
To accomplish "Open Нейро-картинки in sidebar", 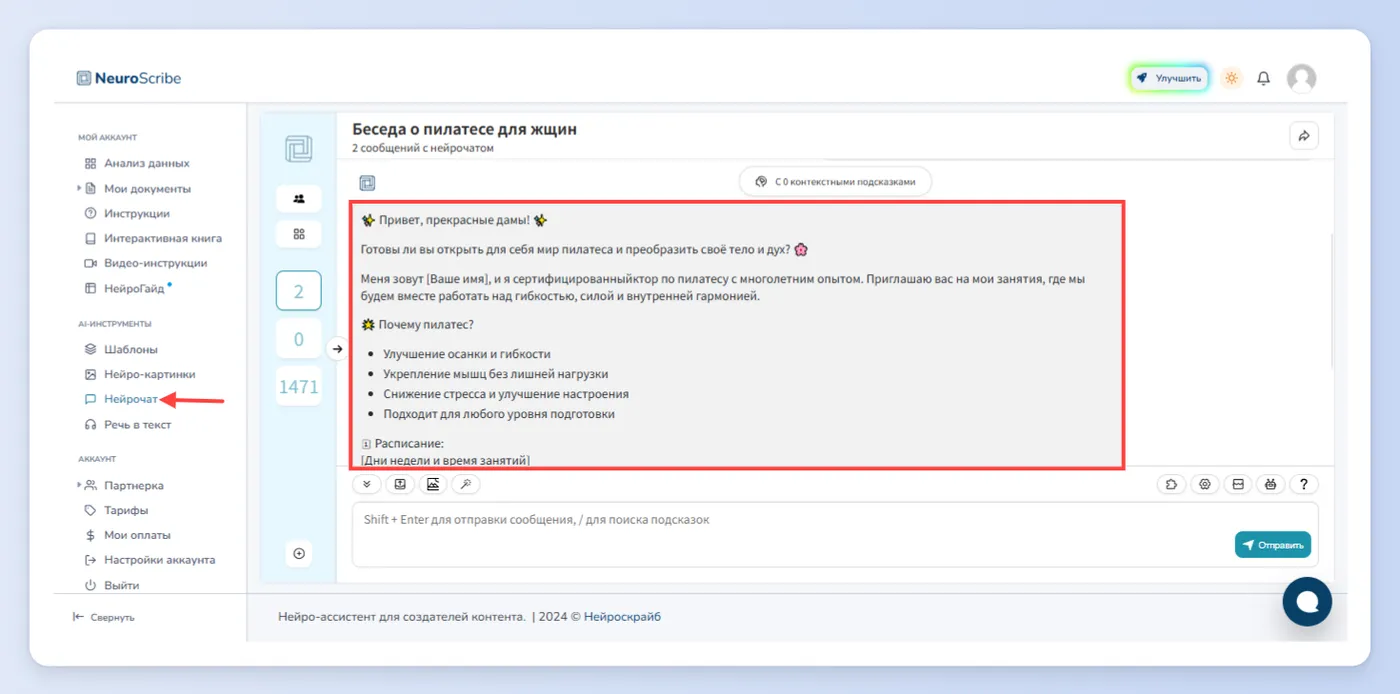I will [x=140, y=374].
